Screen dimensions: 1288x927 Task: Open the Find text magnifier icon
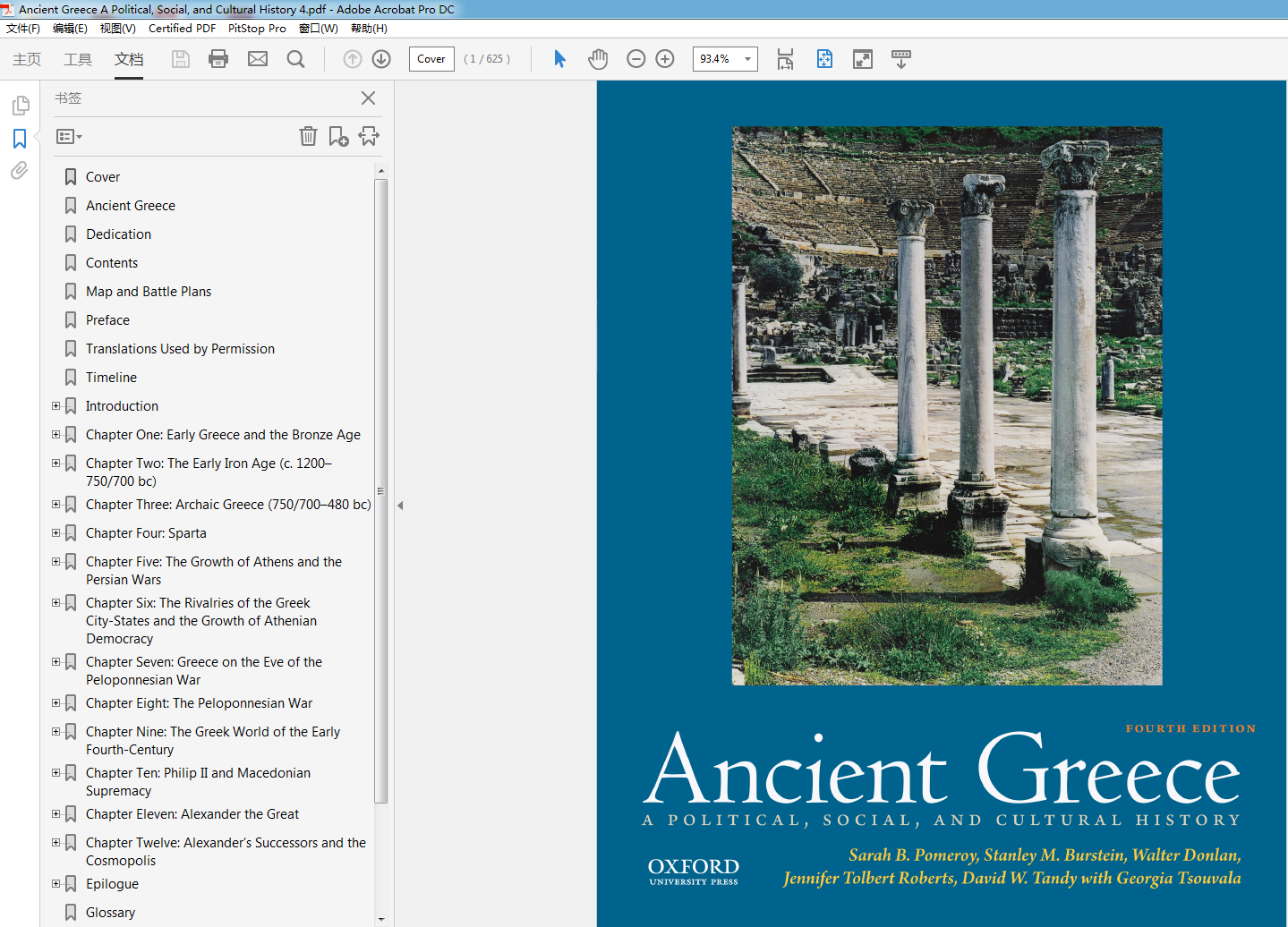click(295, 59)
